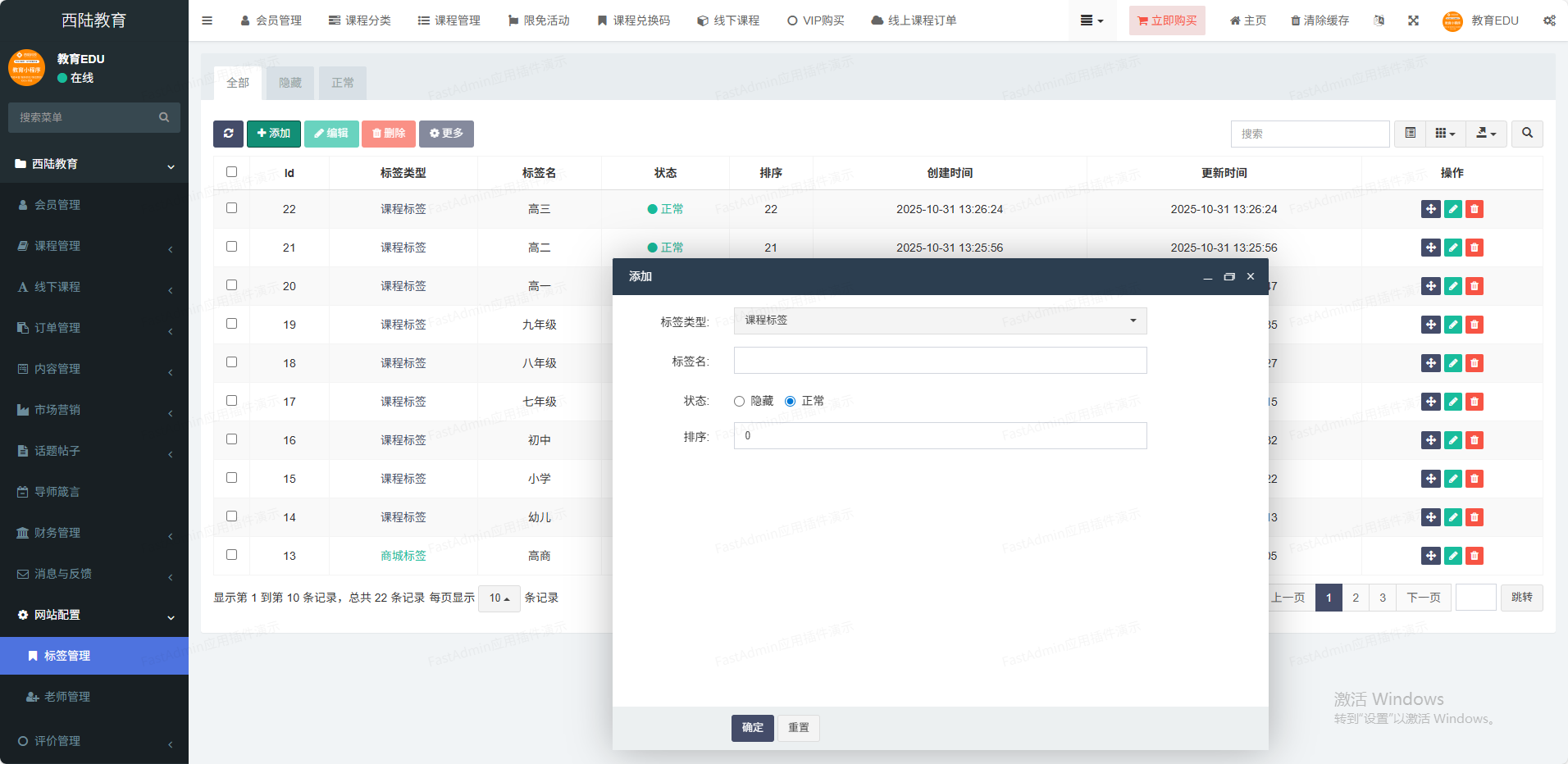Toggle fullscreen mode icon in top bar

(x=1413, y=20)
